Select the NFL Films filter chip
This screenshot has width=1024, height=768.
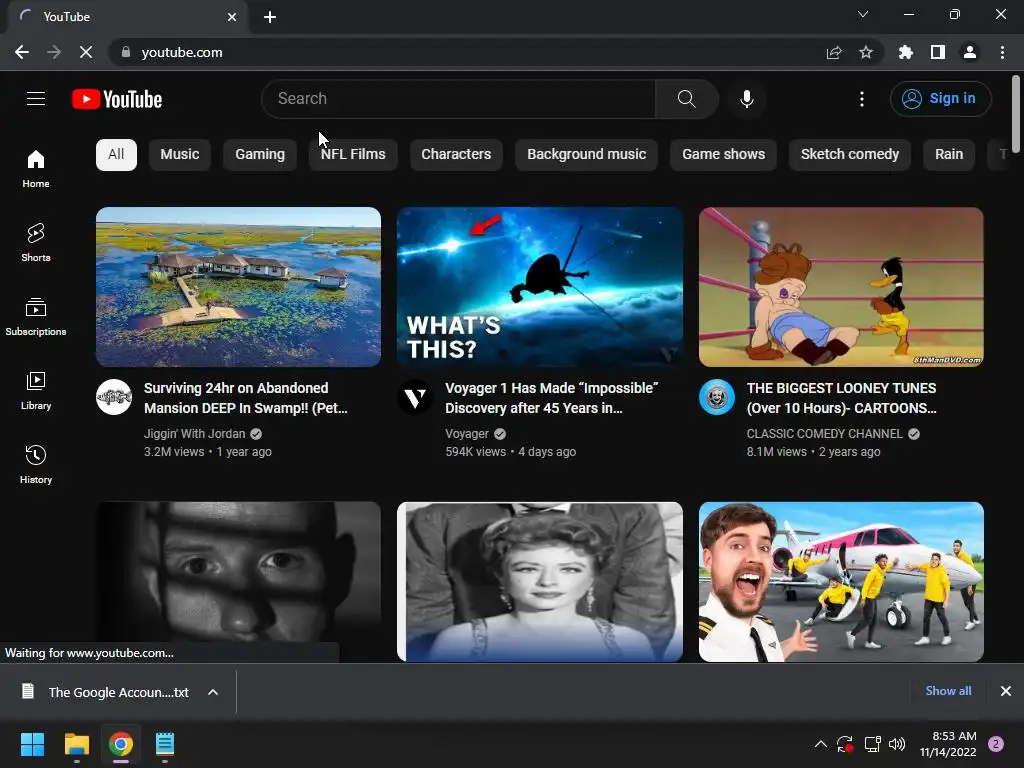(x=353, y=155)
